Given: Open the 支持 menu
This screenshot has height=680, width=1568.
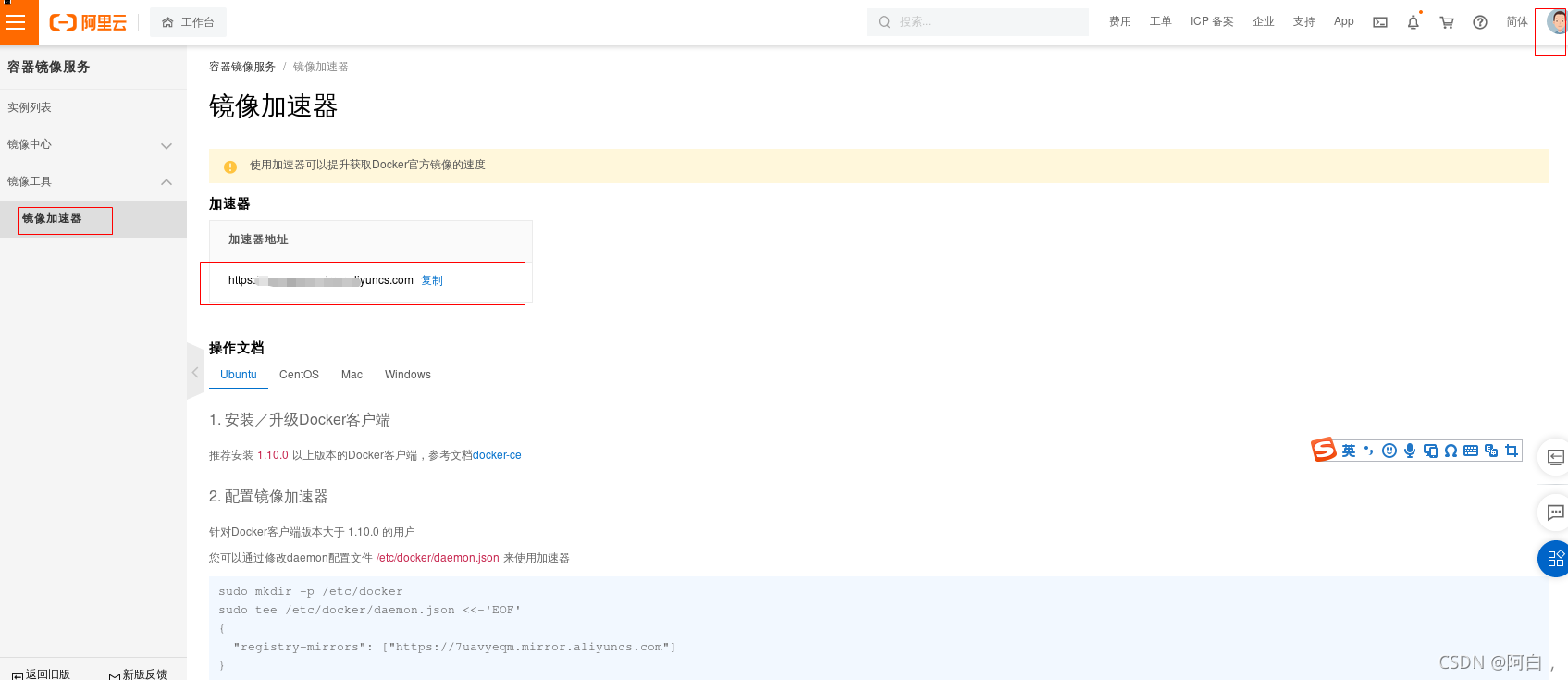Looking at the screenshot, I should click(1303, 21).
